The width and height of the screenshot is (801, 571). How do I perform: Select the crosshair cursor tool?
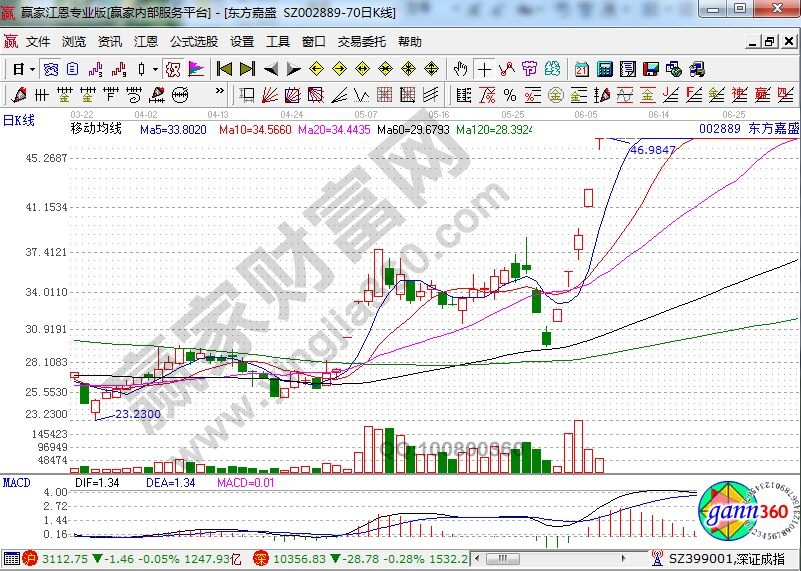coord(485,69)
